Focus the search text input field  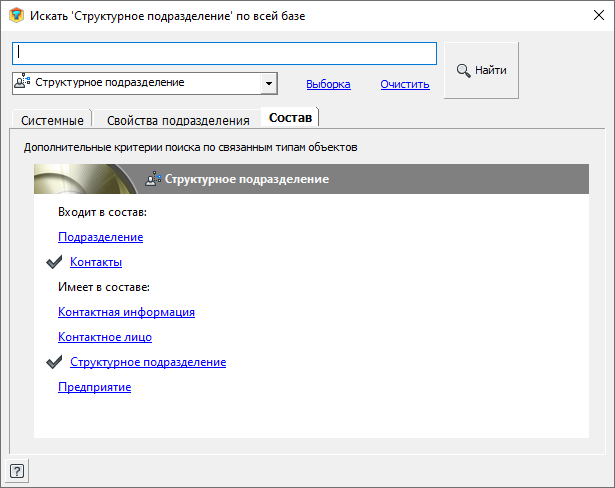pyautogui.click(x=225, y=53)
